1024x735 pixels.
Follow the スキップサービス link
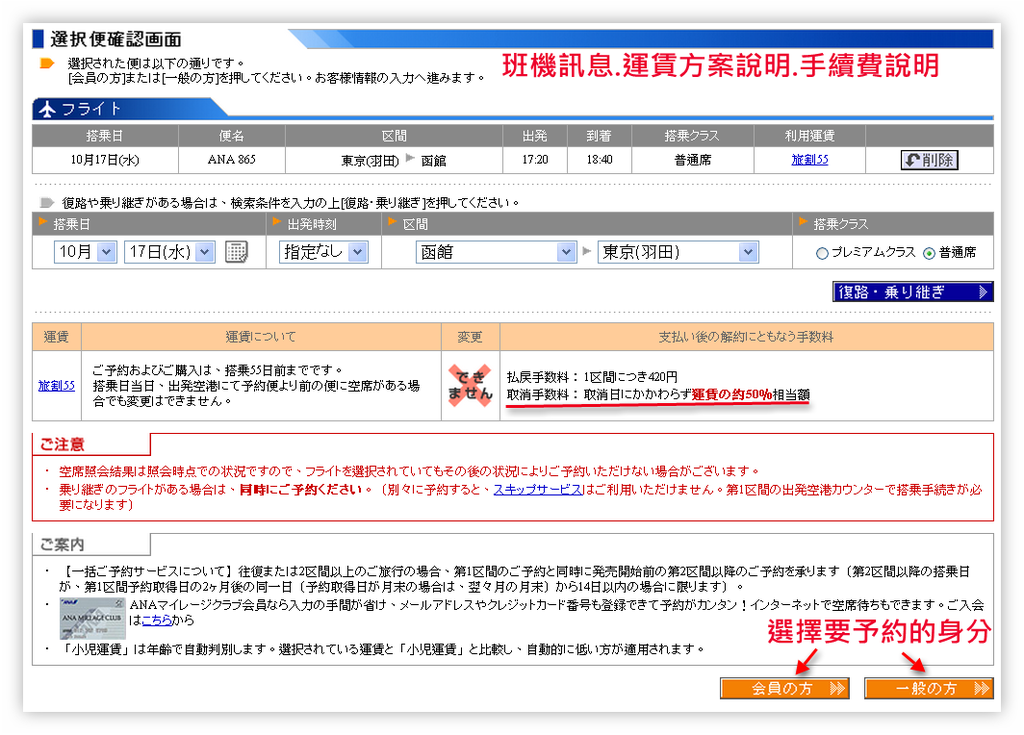point(537,489)
